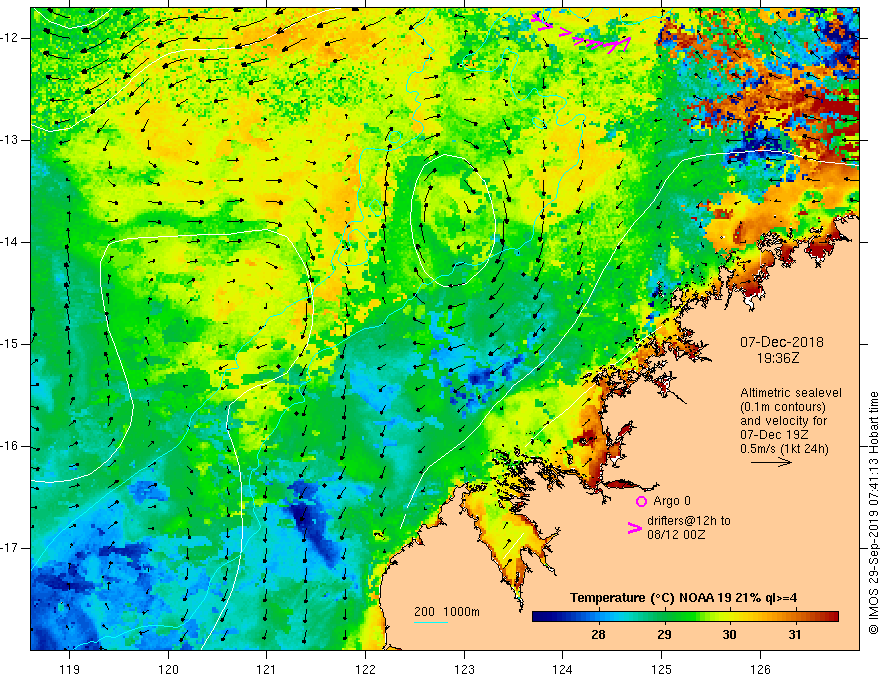
Task: Click the '200 1000m' depth legend label
Action: 447,612
